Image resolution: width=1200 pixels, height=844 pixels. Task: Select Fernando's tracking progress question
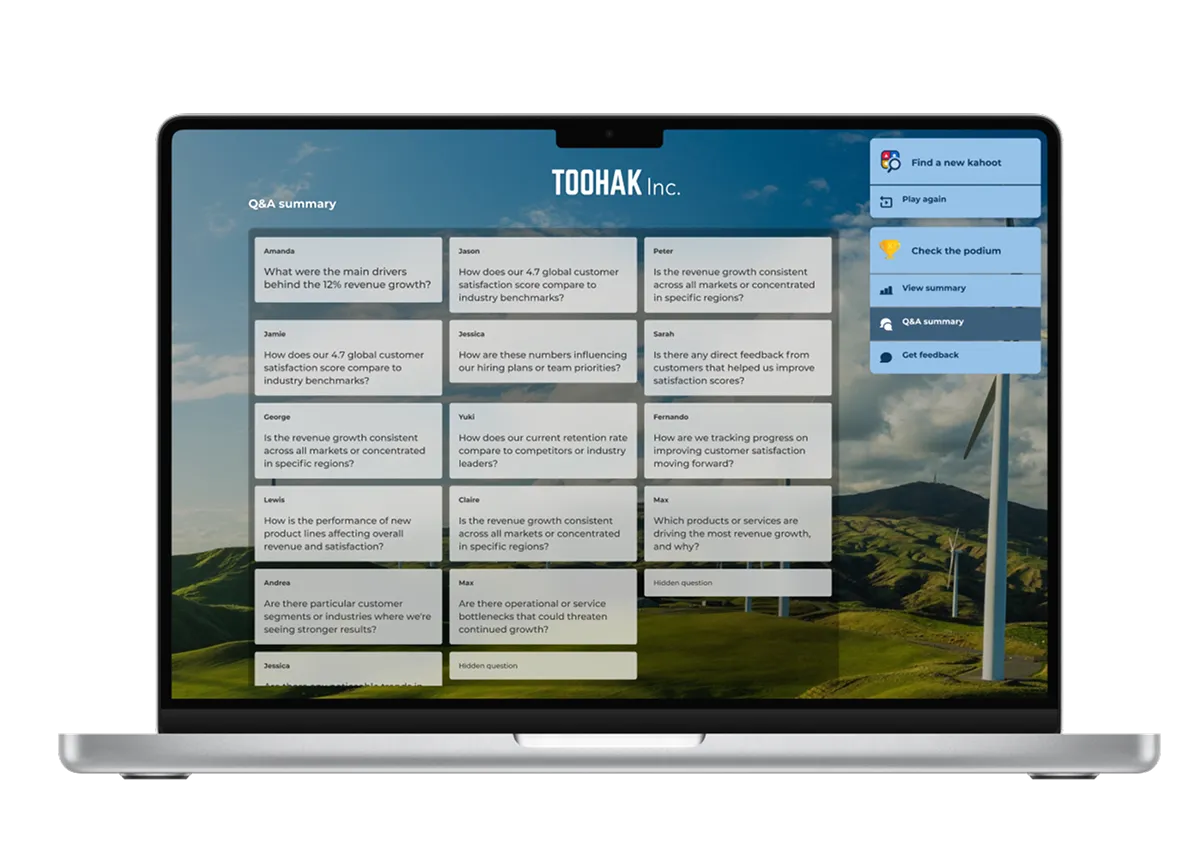tap(738, 441)
